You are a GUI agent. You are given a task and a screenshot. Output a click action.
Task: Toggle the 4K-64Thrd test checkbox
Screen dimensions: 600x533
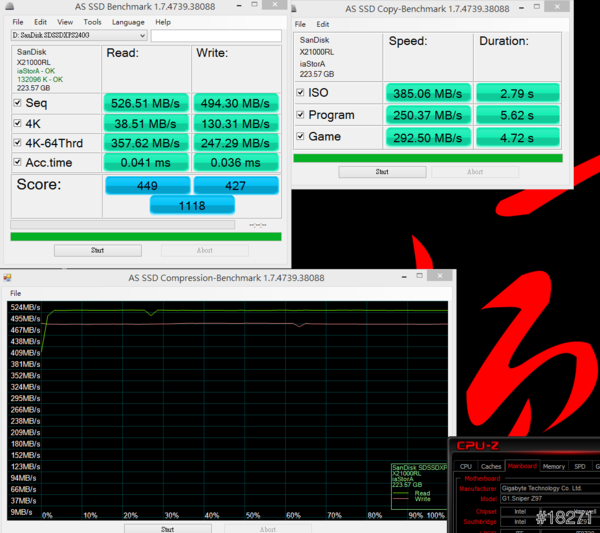(18, 143)
